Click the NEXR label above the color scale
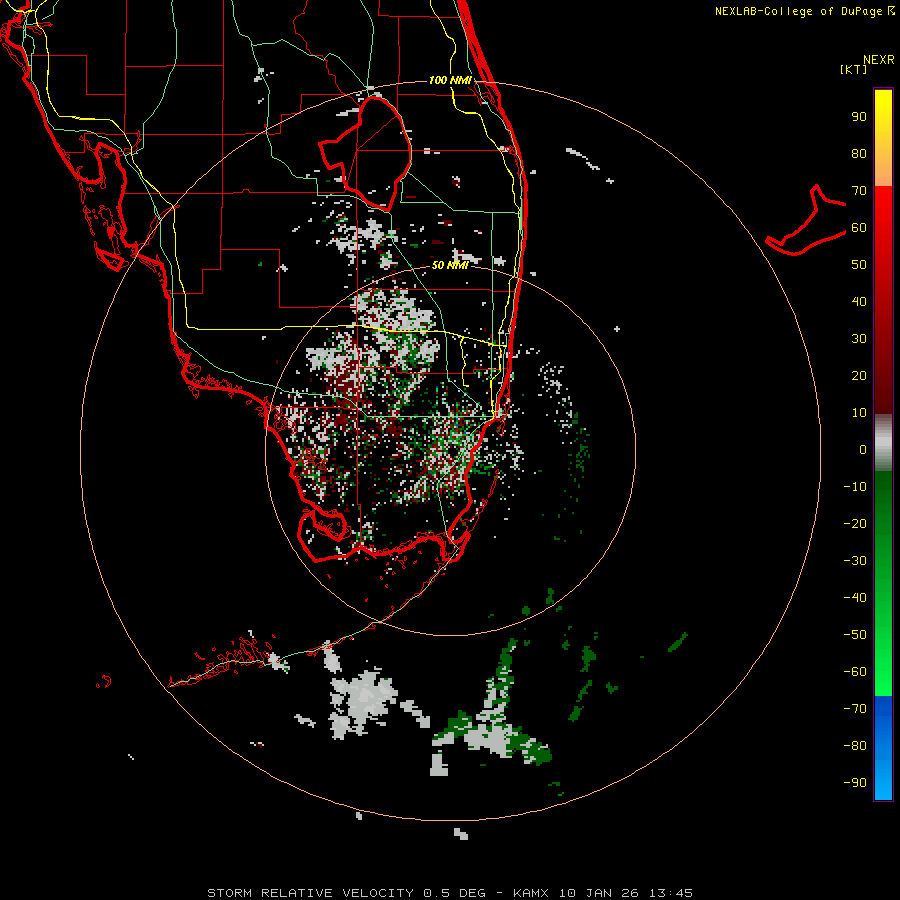Viewport: 900px width, 900px height. [x=879, y=60]
